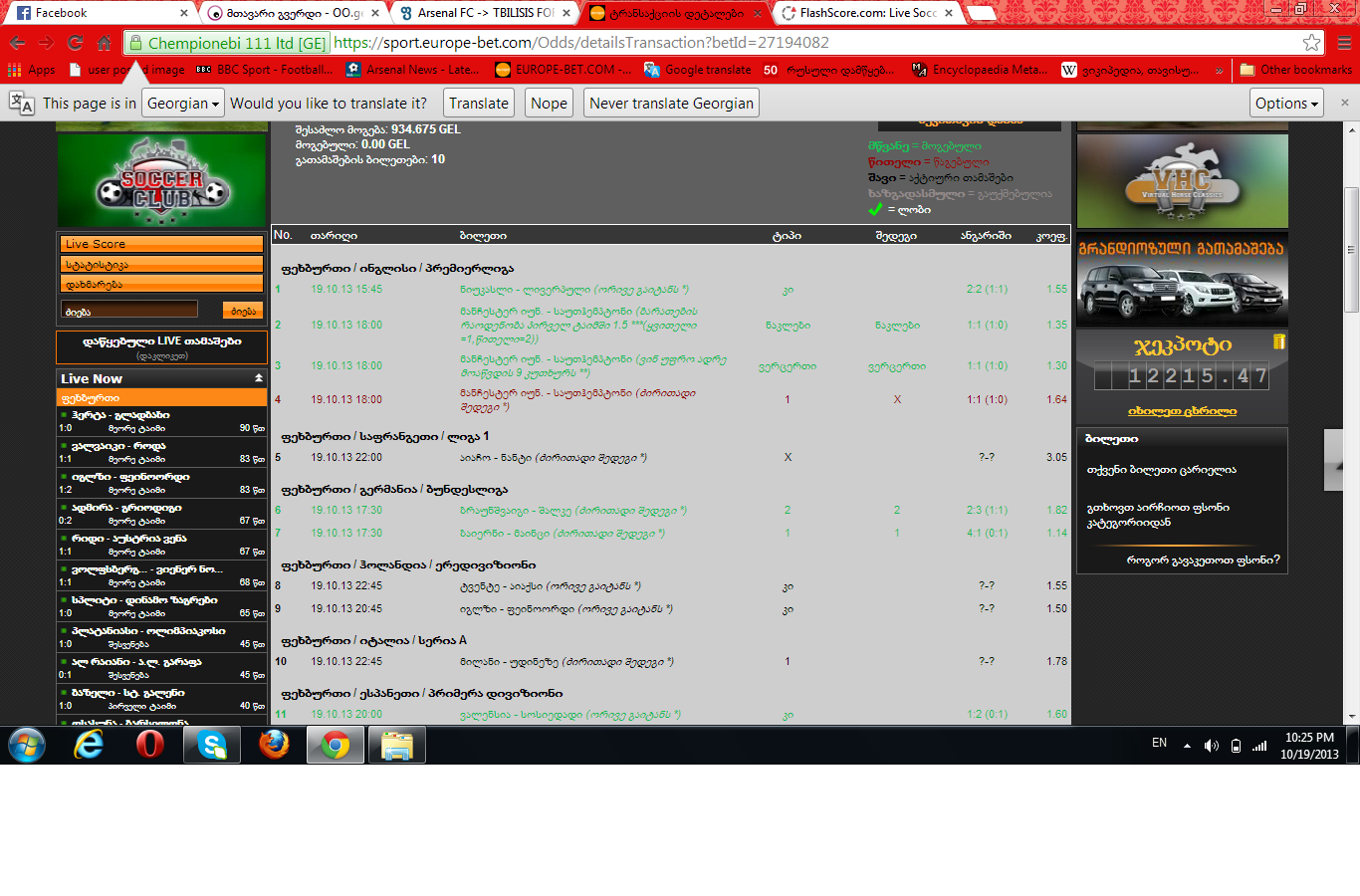1360x896 pixels.
Task: Bookmark this page with the star icon
Action: 1311,43
